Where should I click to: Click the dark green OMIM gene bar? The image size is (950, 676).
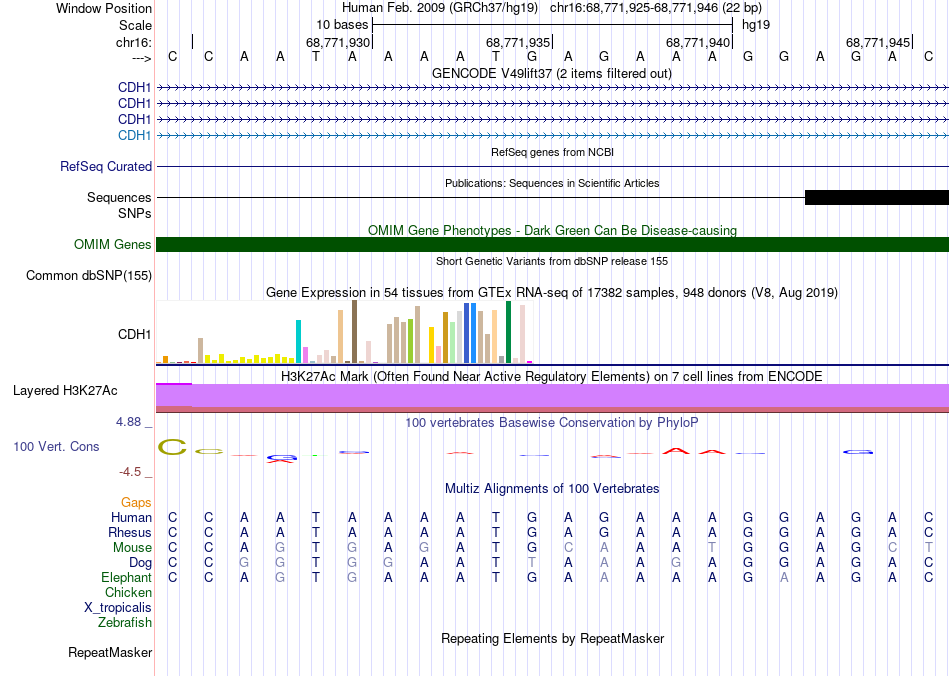click(x=552, y=245)
